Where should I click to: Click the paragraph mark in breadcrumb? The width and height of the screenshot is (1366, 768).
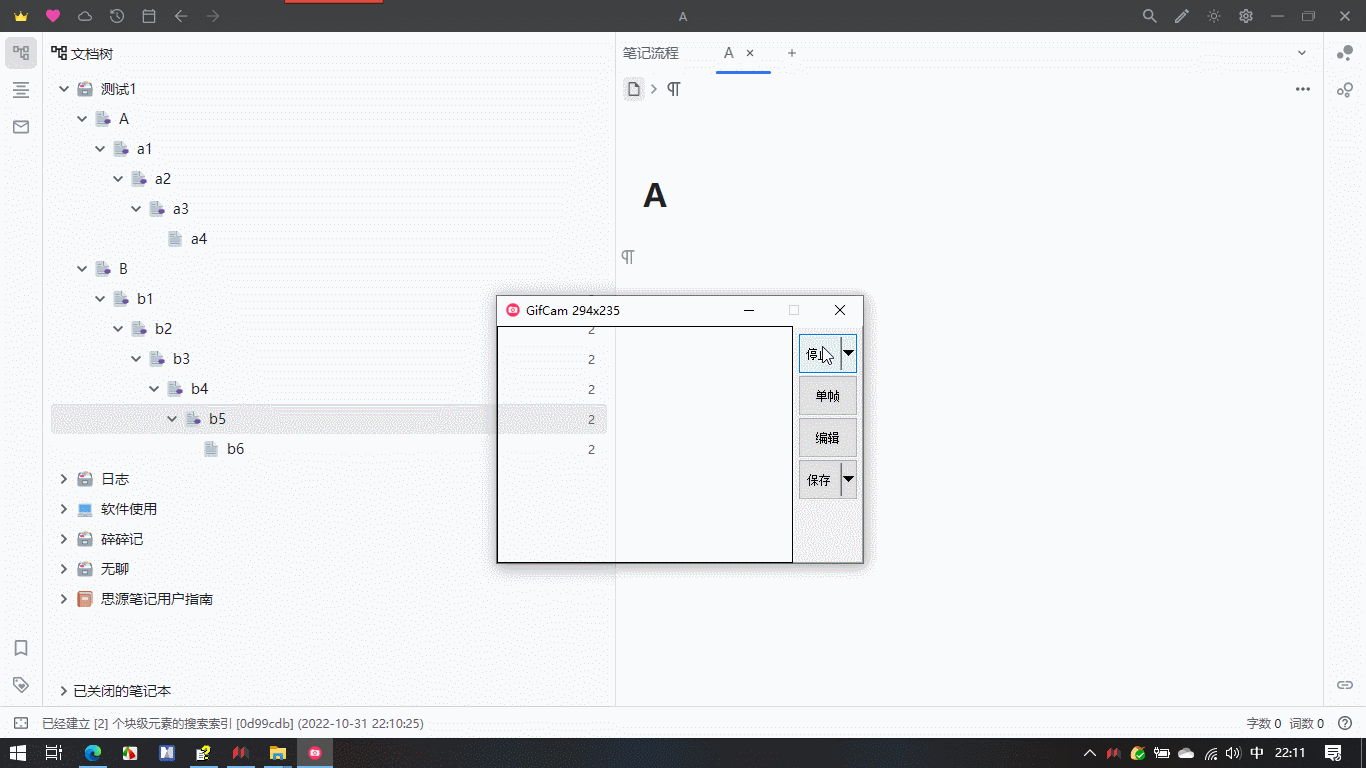[674, 89]
